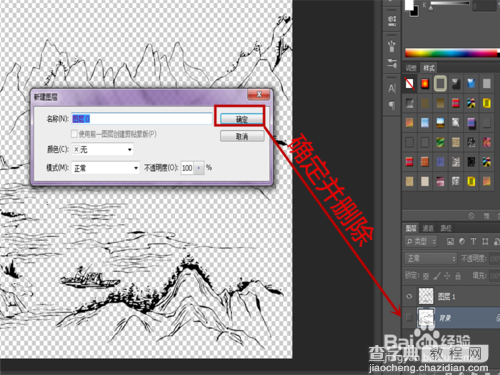500x375 pixels.
Task: Toggle the adjustment layer filter icon
Action: [462, 242]
